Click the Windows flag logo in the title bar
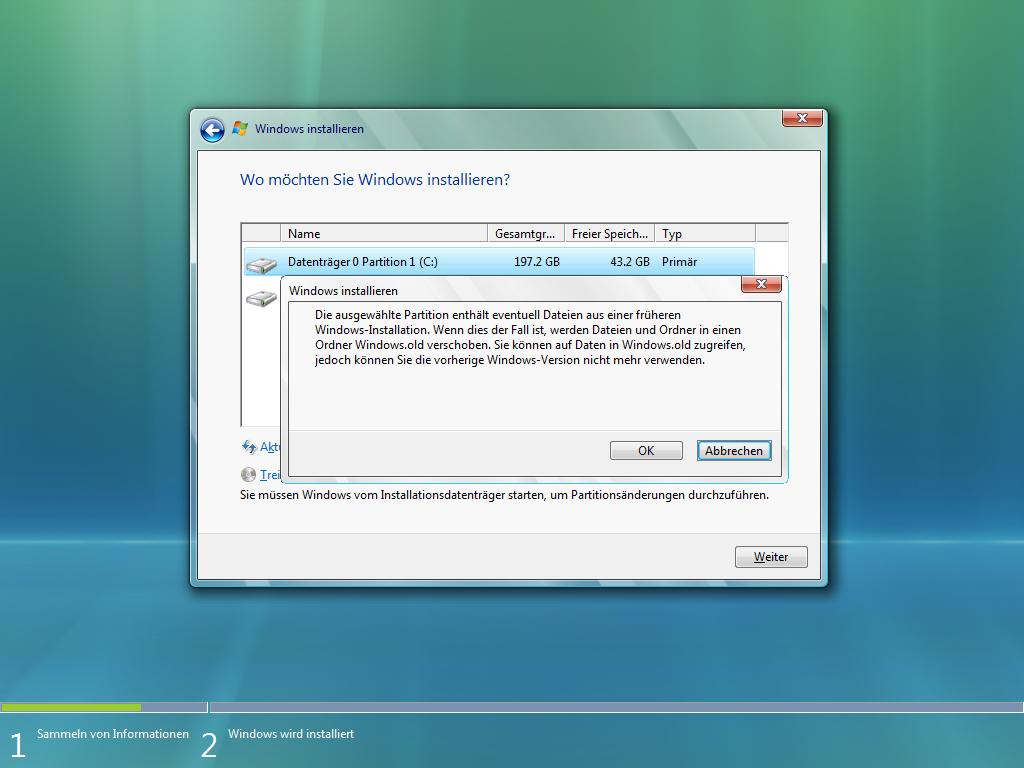This screenshot has height=768, width=1024. coord(240,129)
